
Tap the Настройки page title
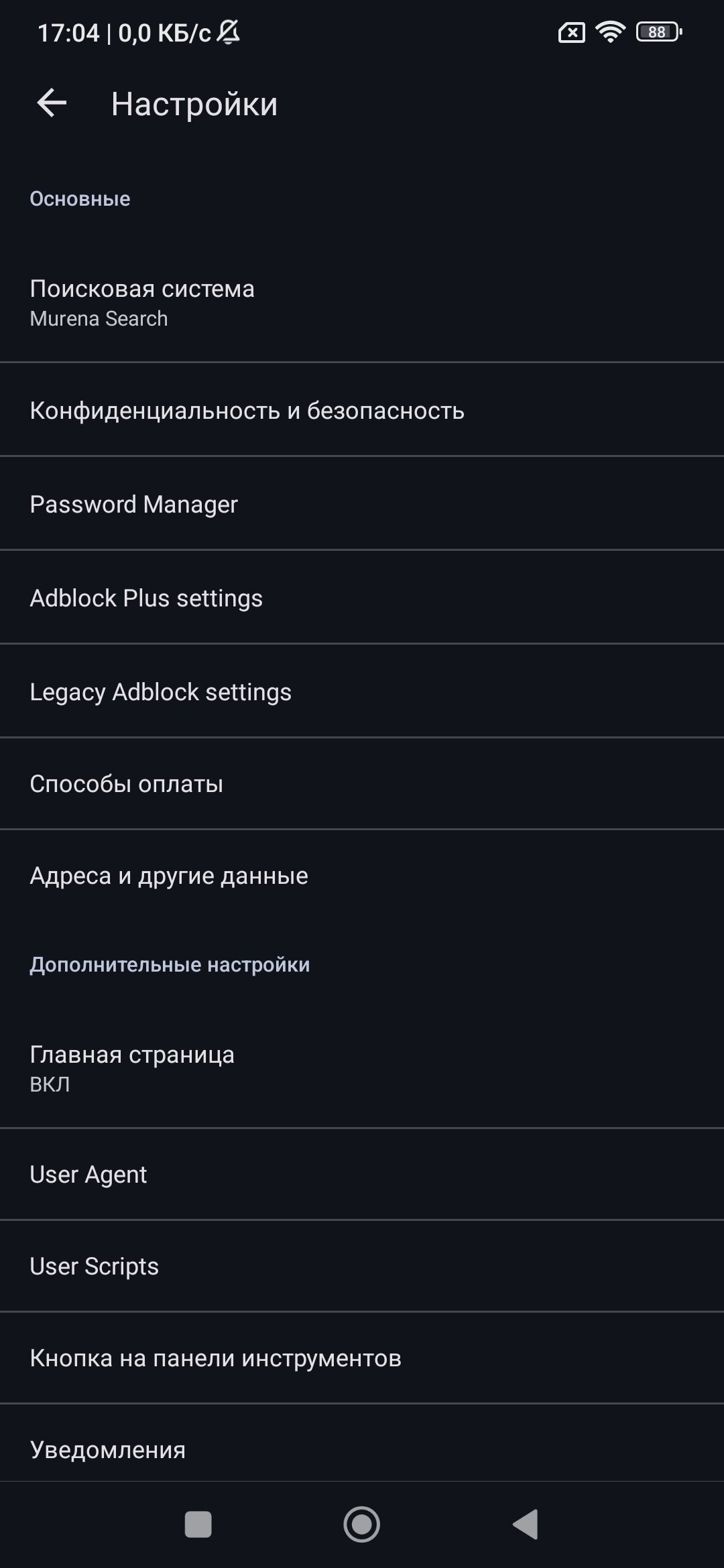(194, 104)
